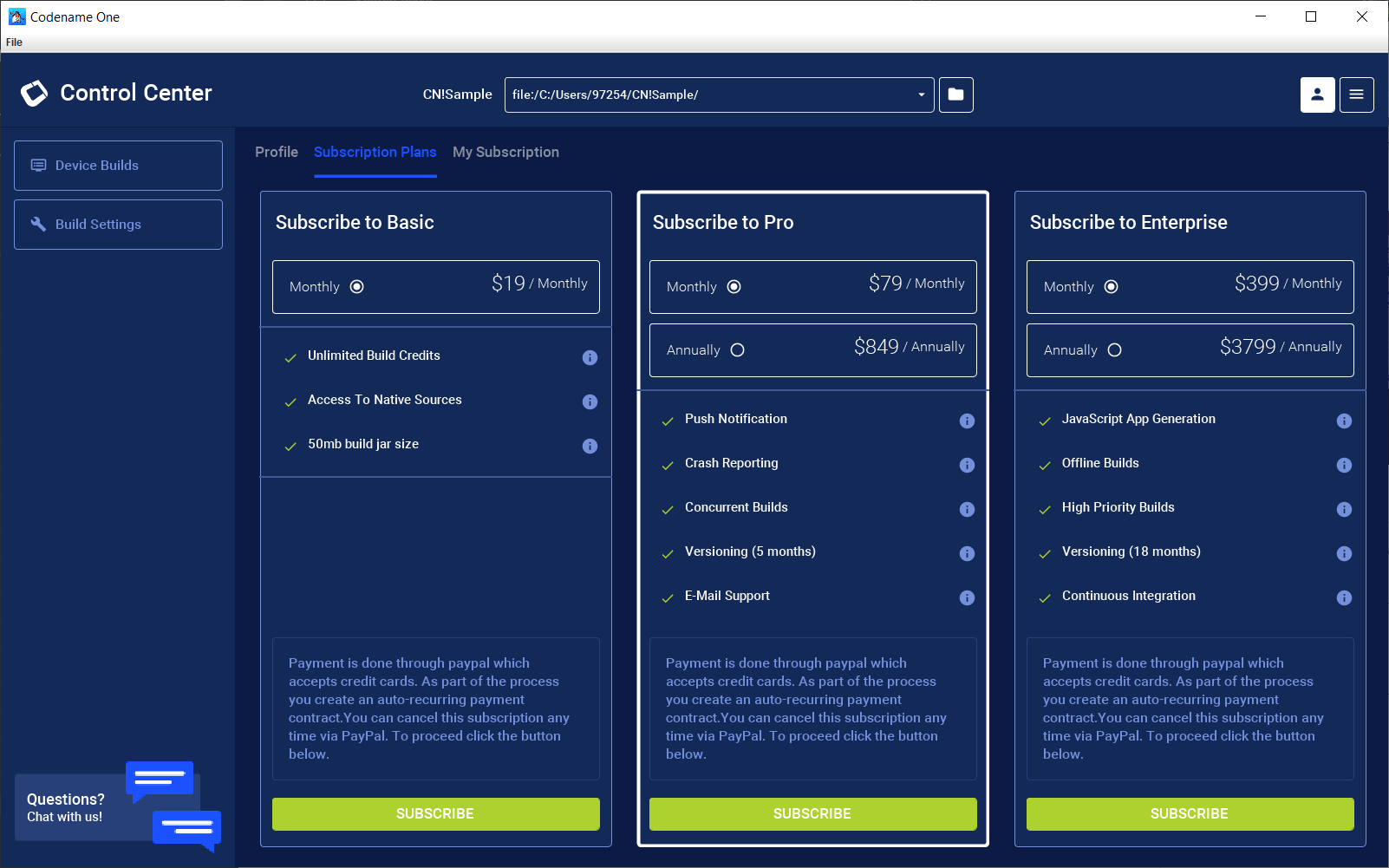Select the Build Settings wrench icon
Viewport: 1389px width, 868px height.
click(x=38, y=224)
